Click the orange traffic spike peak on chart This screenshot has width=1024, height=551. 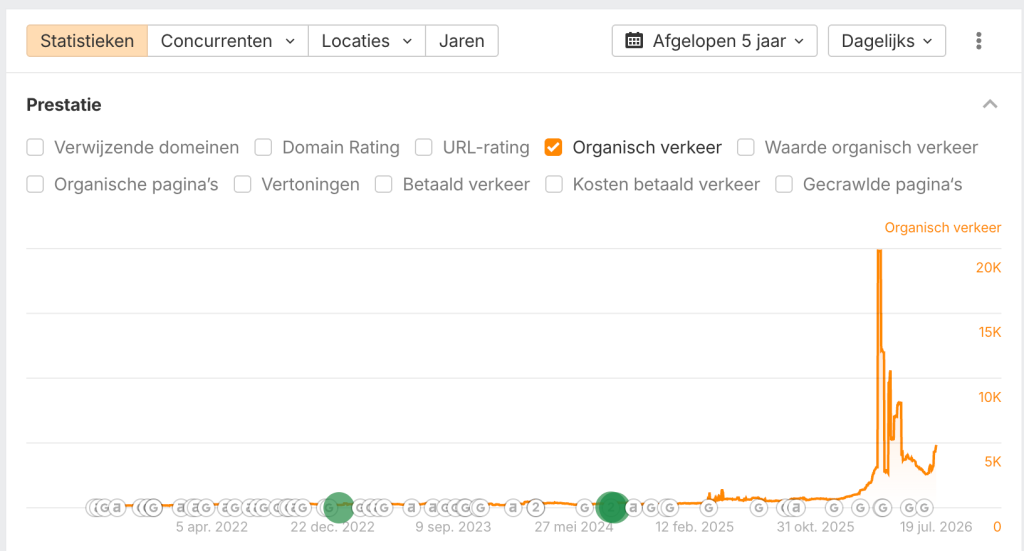(x=880, y=252)
